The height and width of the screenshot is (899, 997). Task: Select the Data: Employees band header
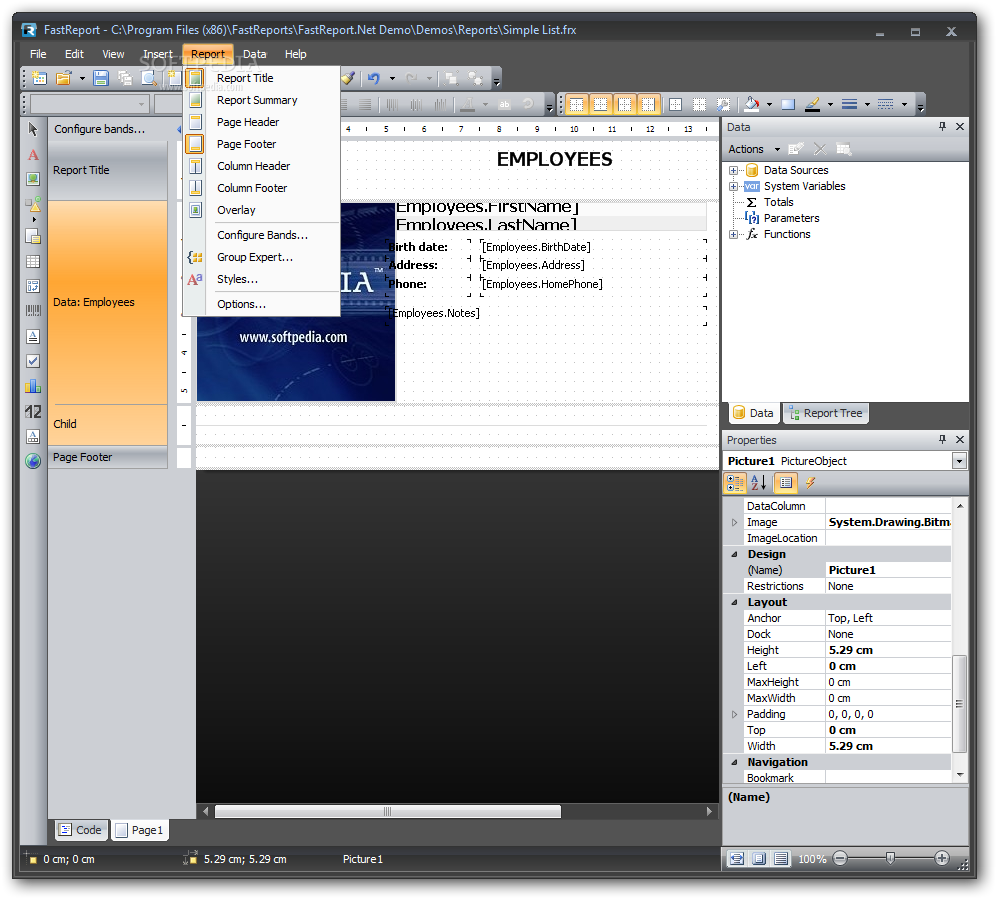click(108, 302)
